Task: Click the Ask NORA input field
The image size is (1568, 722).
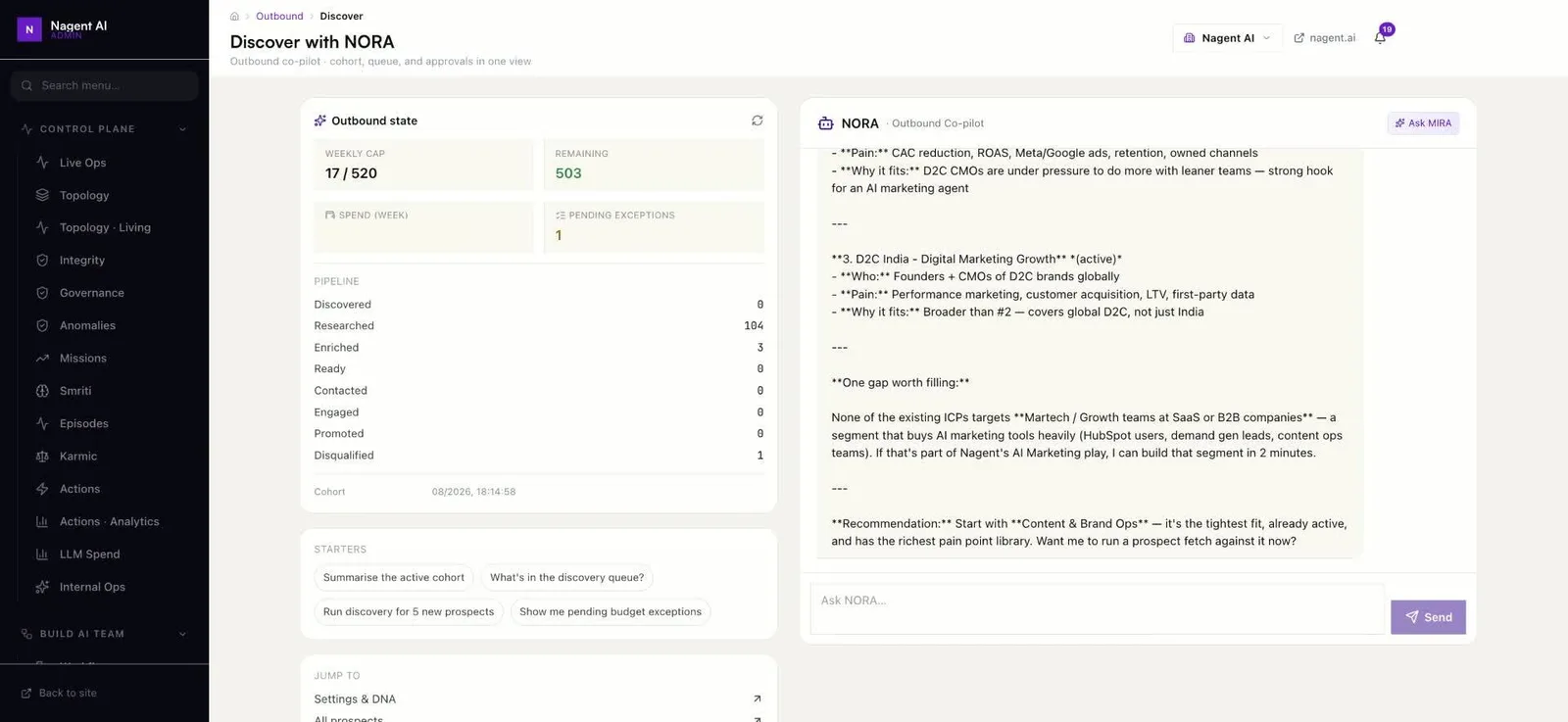Action: [x=1097, y=609]
